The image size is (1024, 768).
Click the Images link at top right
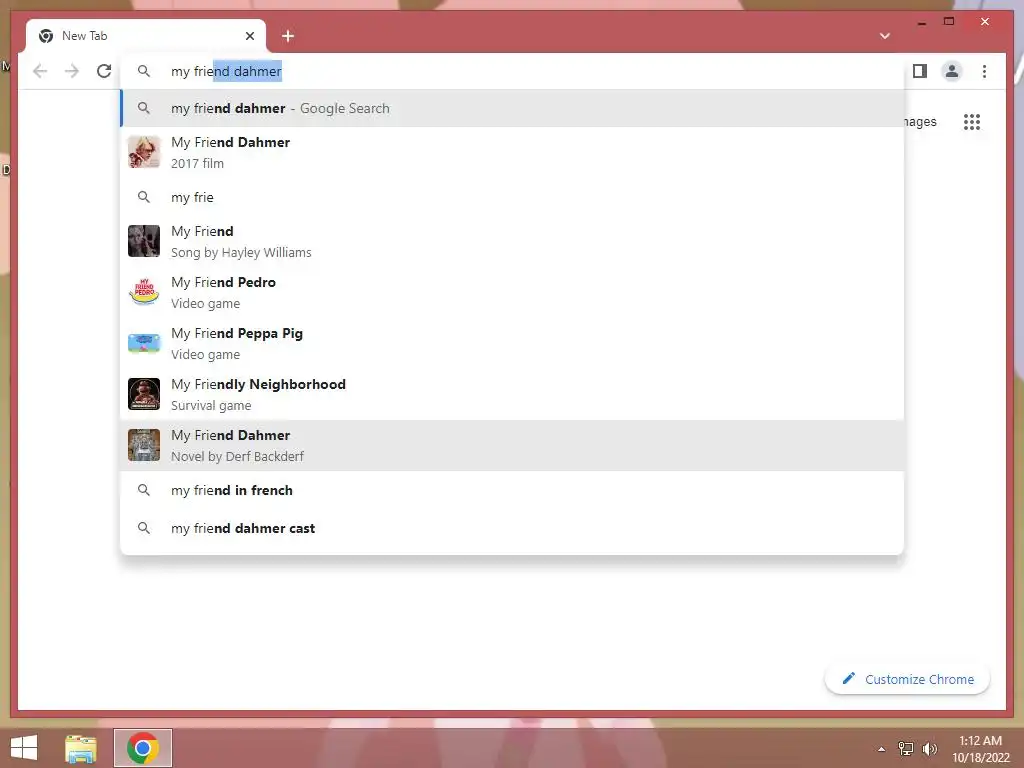click(x=920, y=121)
